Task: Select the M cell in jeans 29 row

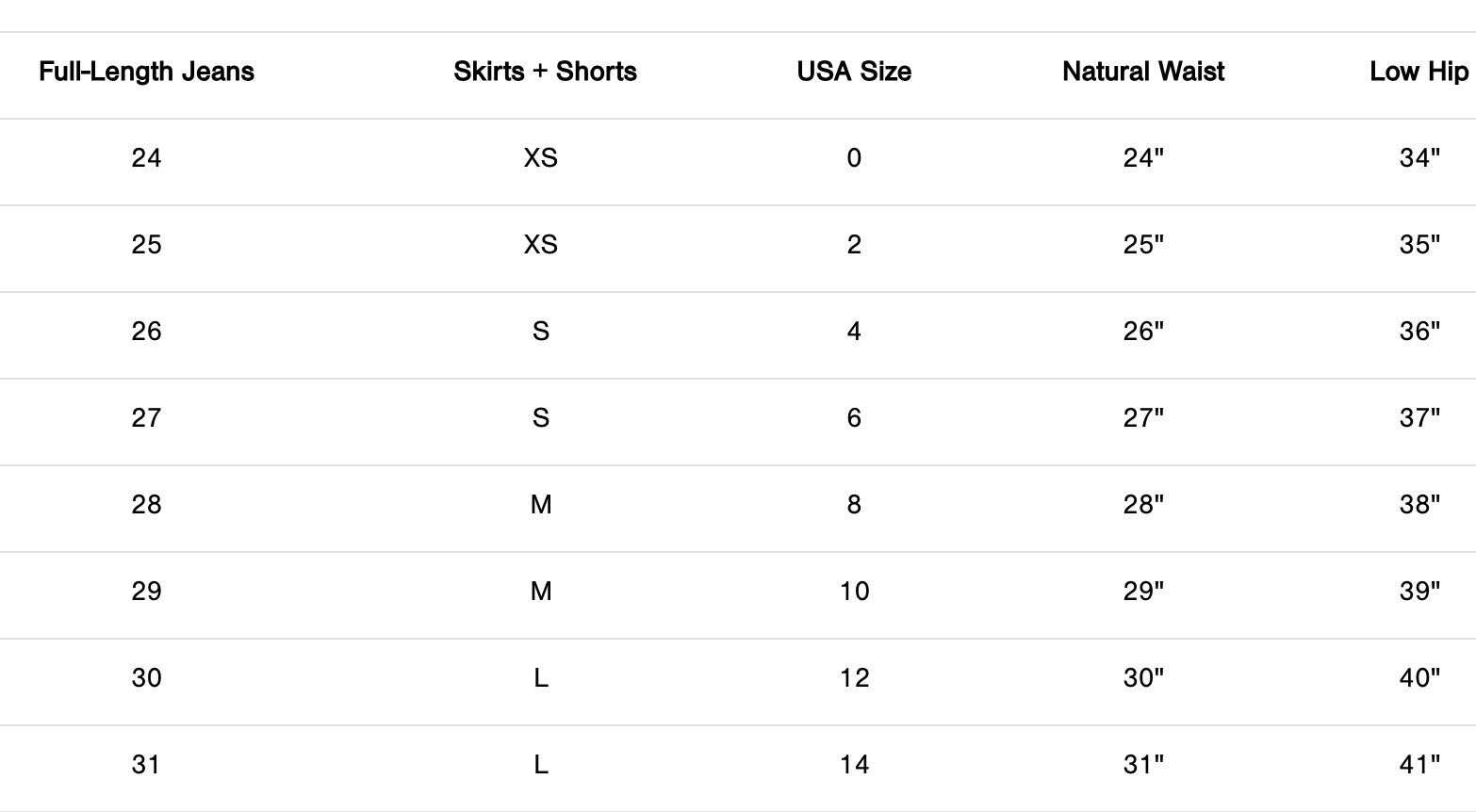Action: point(541,592)
